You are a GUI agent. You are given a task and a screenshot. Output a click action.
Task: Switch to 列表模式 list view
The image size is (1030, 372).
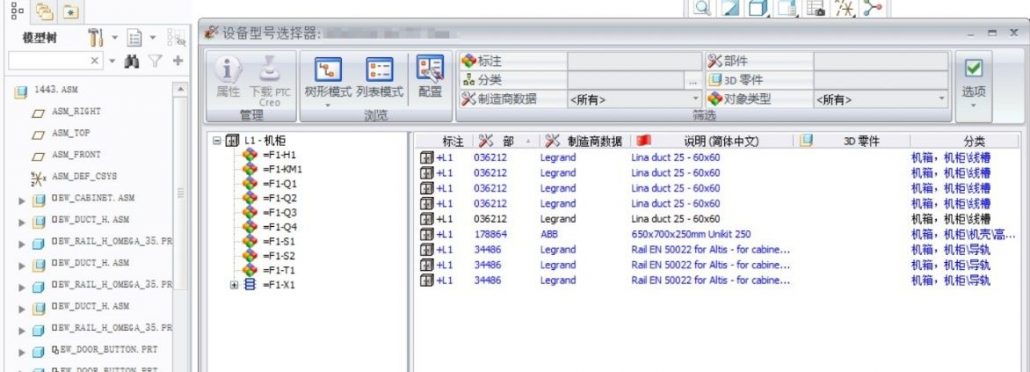pos(380,78)
